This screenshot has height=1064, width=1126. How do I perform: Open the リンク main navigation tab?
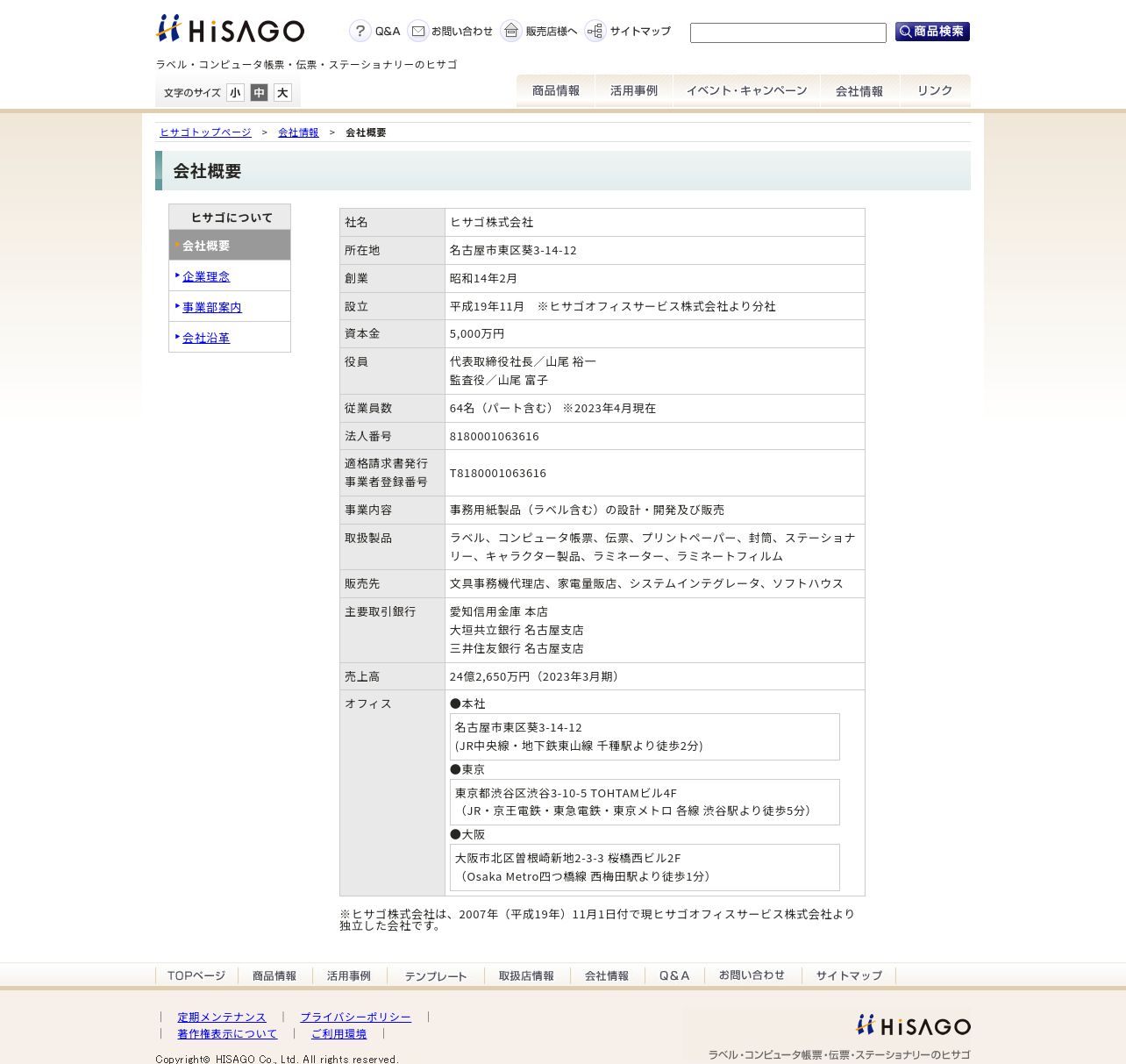click(x=935, y=91)
